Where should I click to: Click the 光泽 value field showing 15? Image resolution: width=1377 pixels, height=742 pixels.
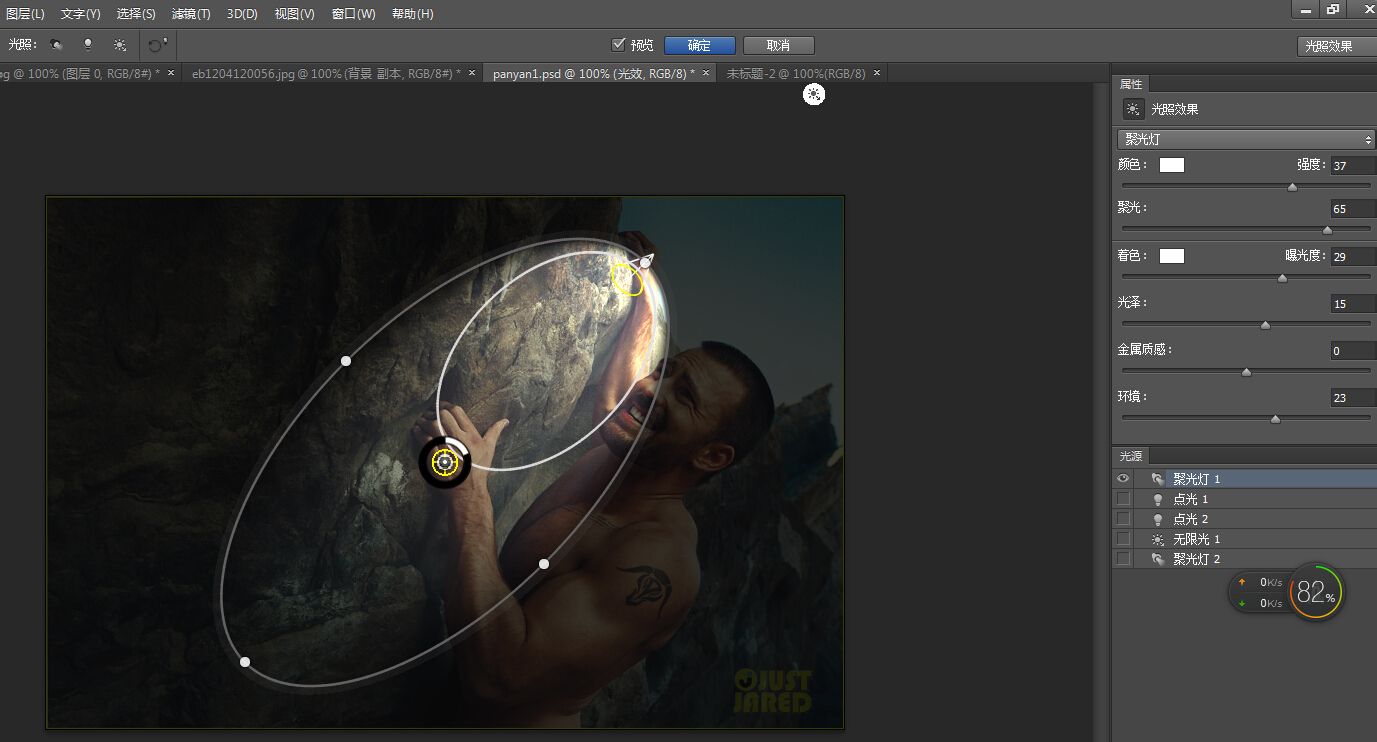(1353, 304)
